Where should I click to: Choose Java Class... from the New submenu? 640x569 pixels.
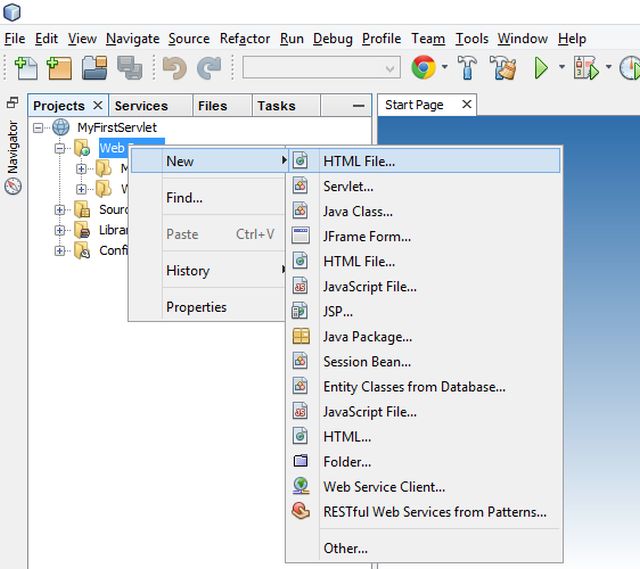point(424,211)
